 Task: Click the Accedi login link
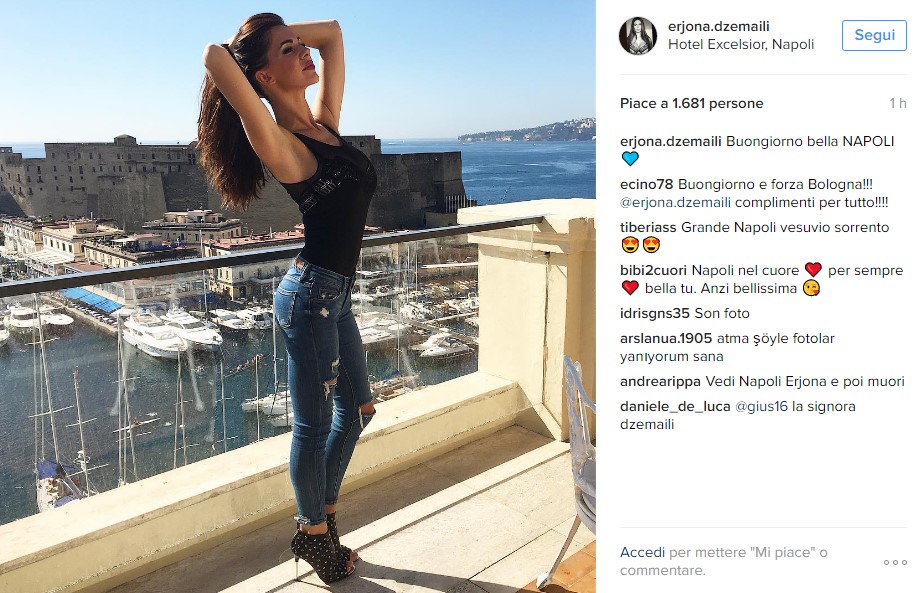pyautogui.click(x=642, y=552)
